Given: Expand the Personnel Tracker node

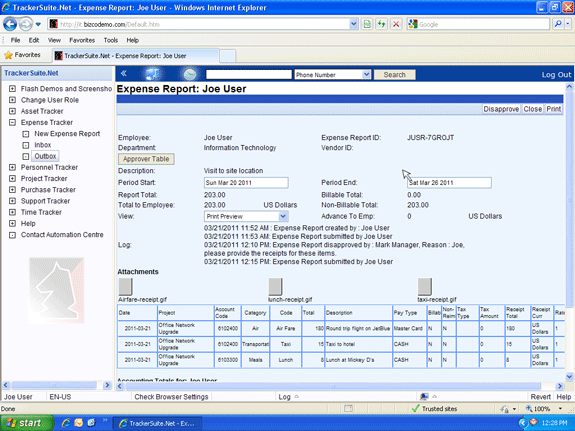Looking at the screenshot, I should pos(12,167).
